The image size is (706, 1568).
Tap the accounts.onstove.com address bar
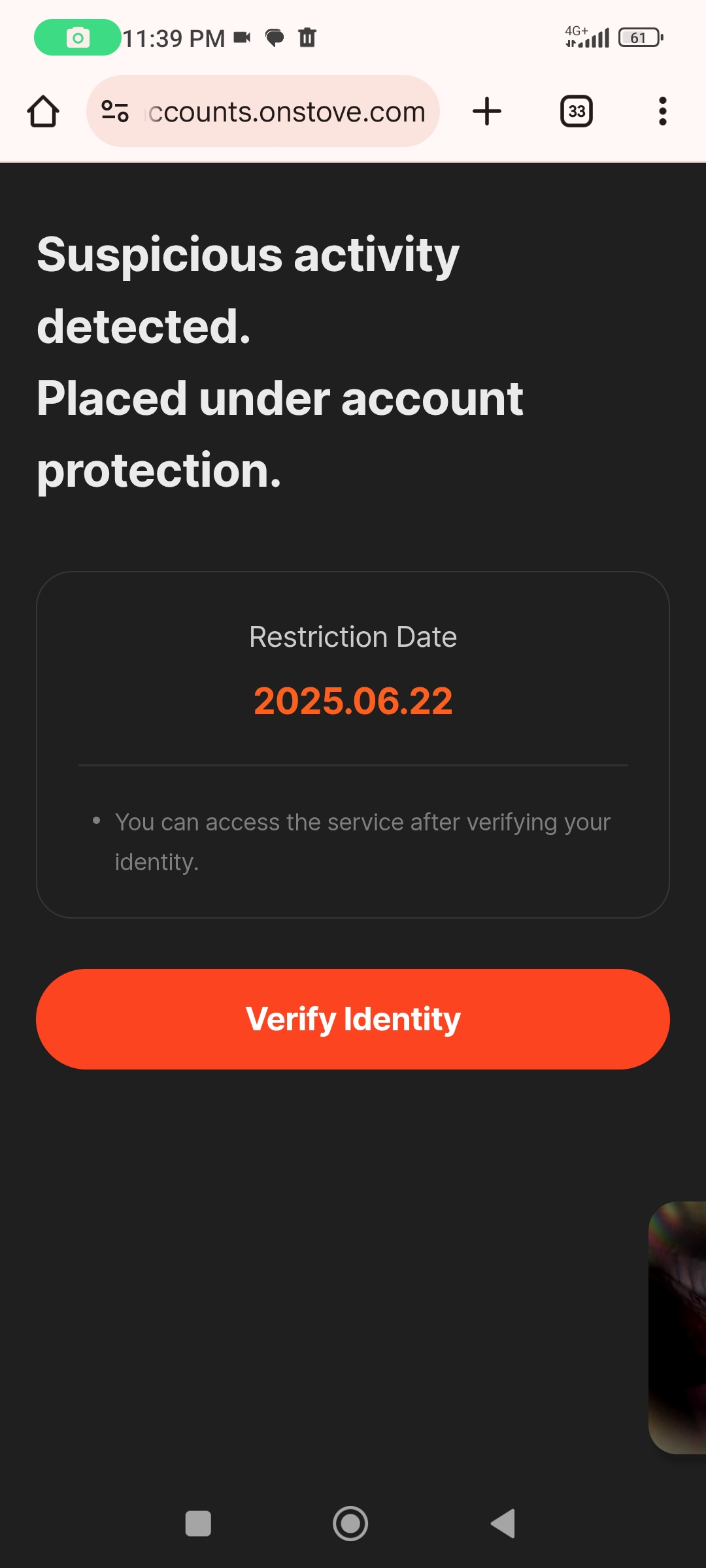coord(286,112)
